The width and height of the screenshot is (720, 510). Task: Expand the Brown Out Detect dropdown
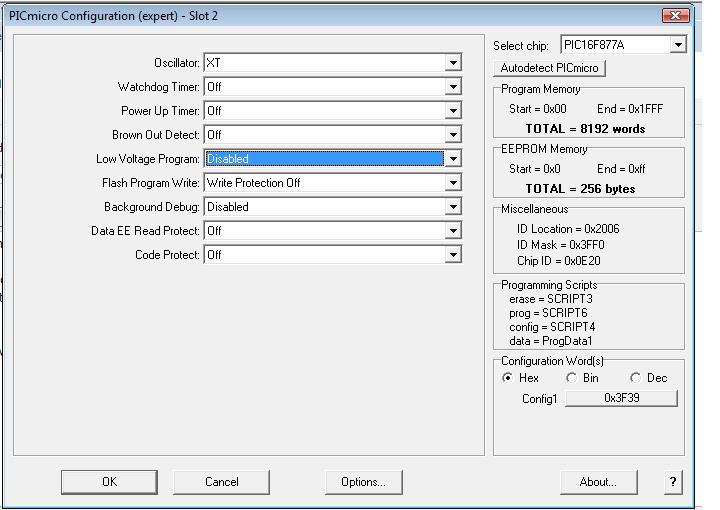[453, 135]
